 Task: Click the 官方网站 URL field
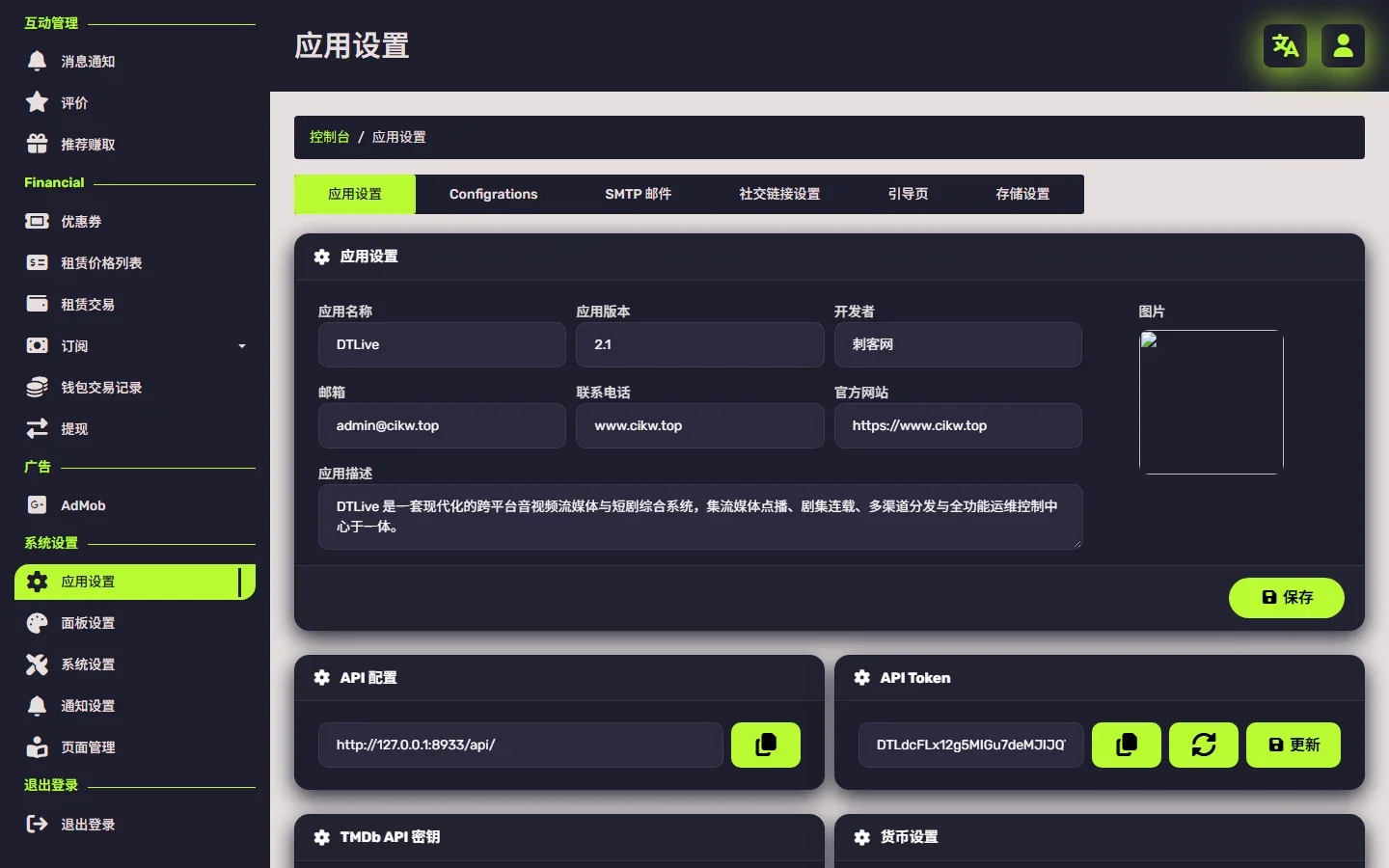958,425
